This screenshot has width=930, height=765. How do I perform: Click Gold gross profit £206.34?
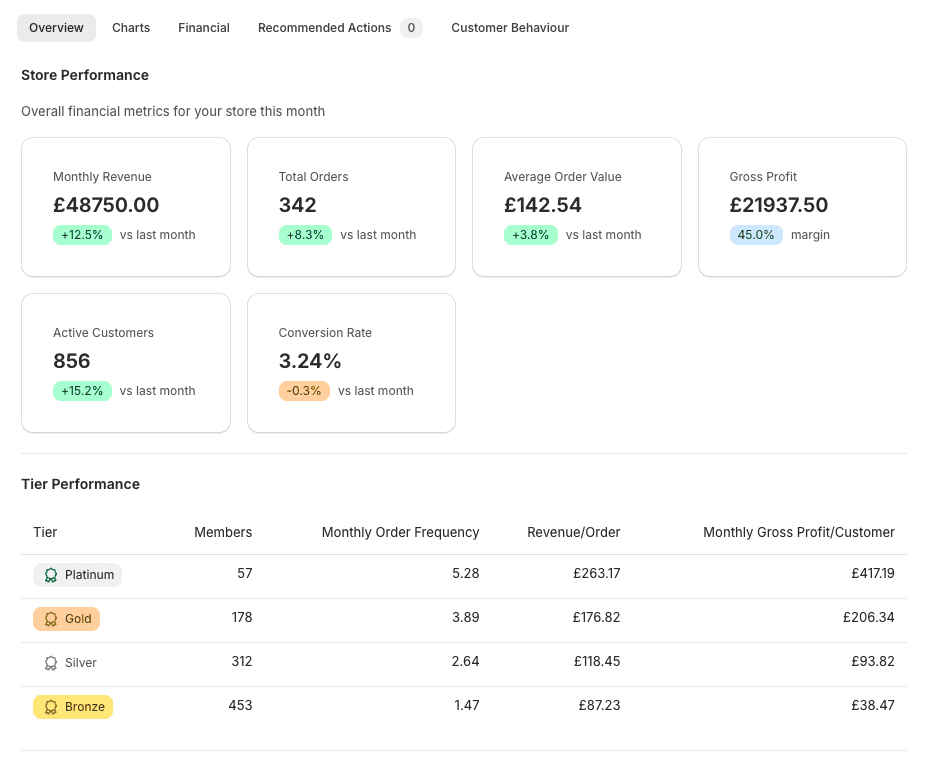click(869, 617)
